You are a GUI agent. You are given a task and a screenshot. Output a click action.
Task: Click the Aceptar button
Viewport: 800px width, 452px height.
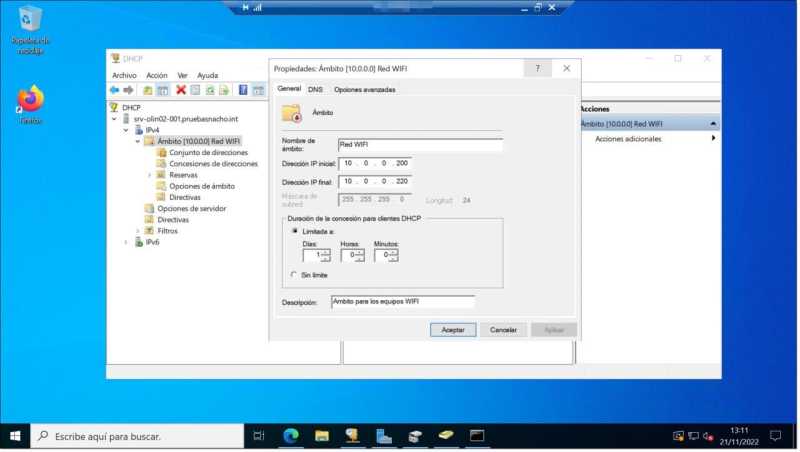coord(453,330)
